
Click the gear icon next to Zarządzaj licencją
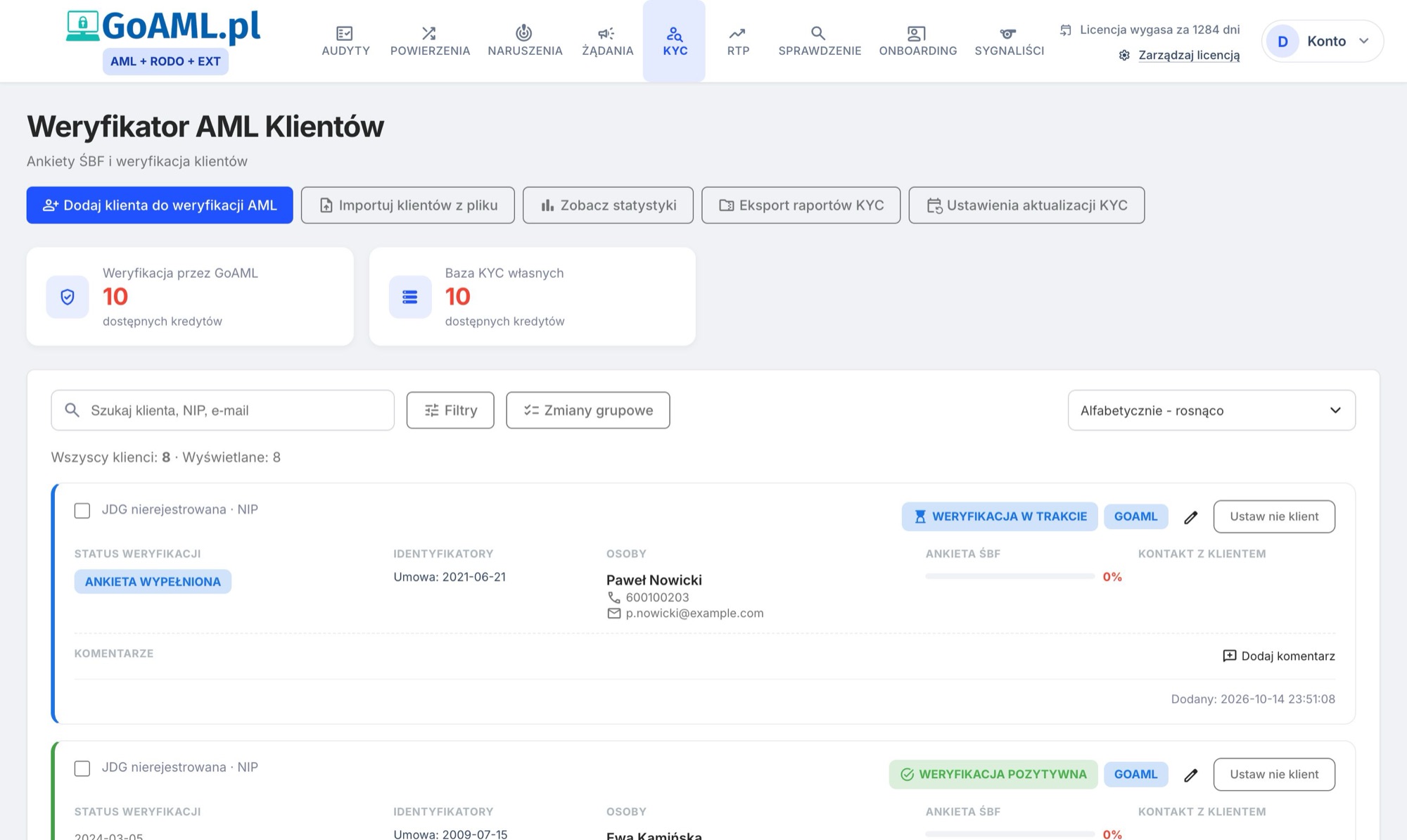(x=1124, y=55)
